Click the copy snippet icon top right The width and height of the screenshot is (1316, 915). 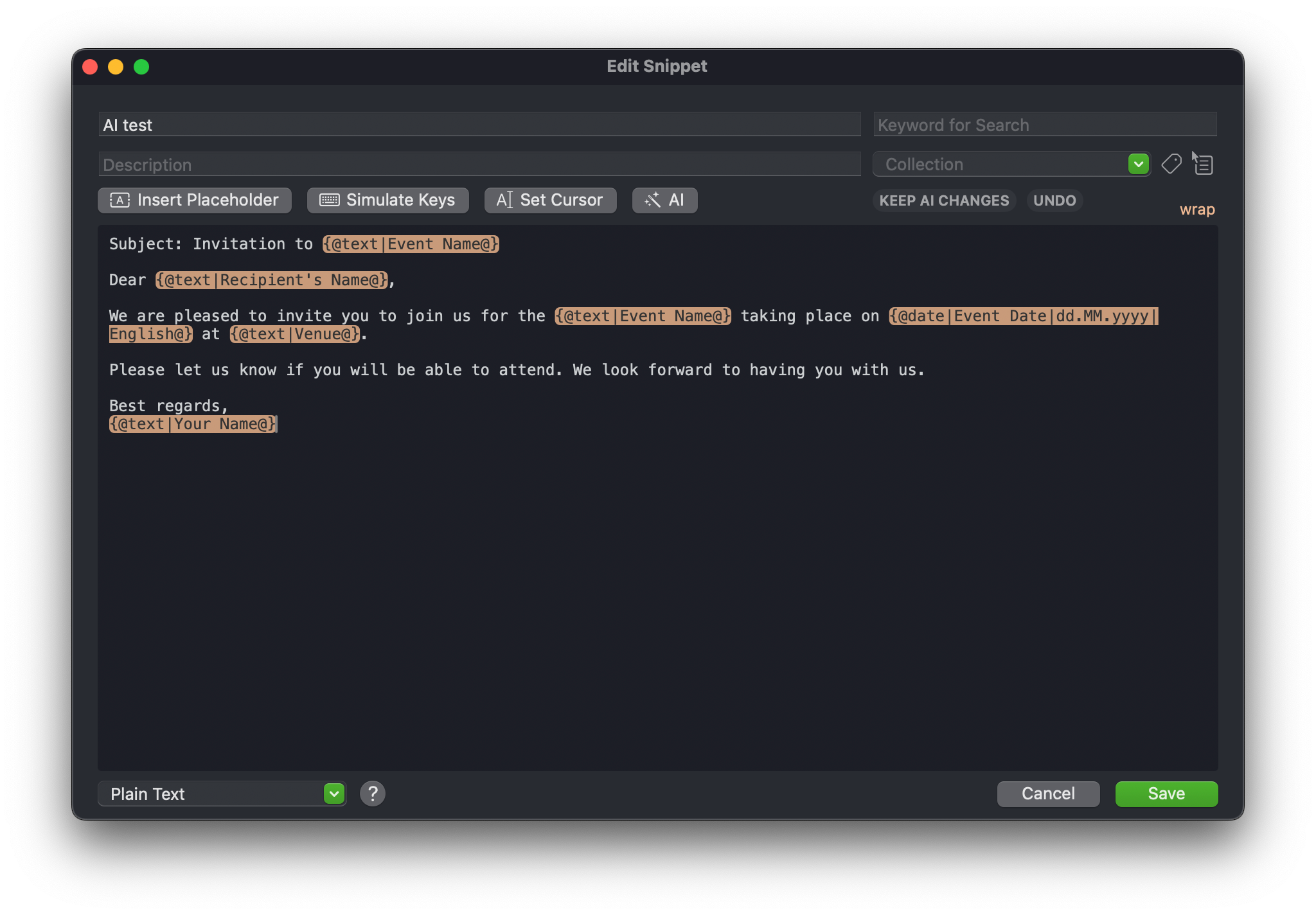(x=1204, y=163)
